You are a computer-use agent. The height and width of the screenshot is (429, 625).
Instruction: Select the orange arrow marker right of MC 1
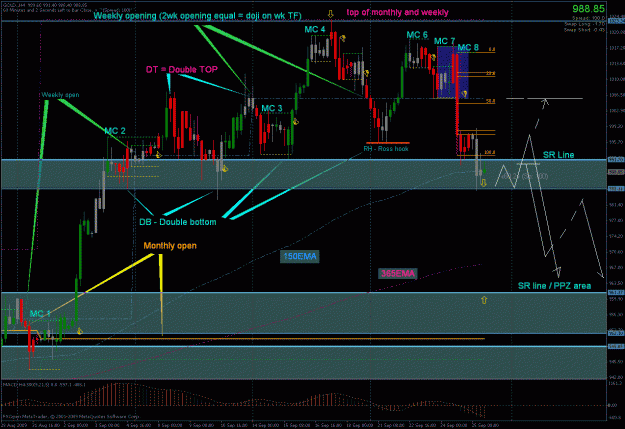click(80, 331)
